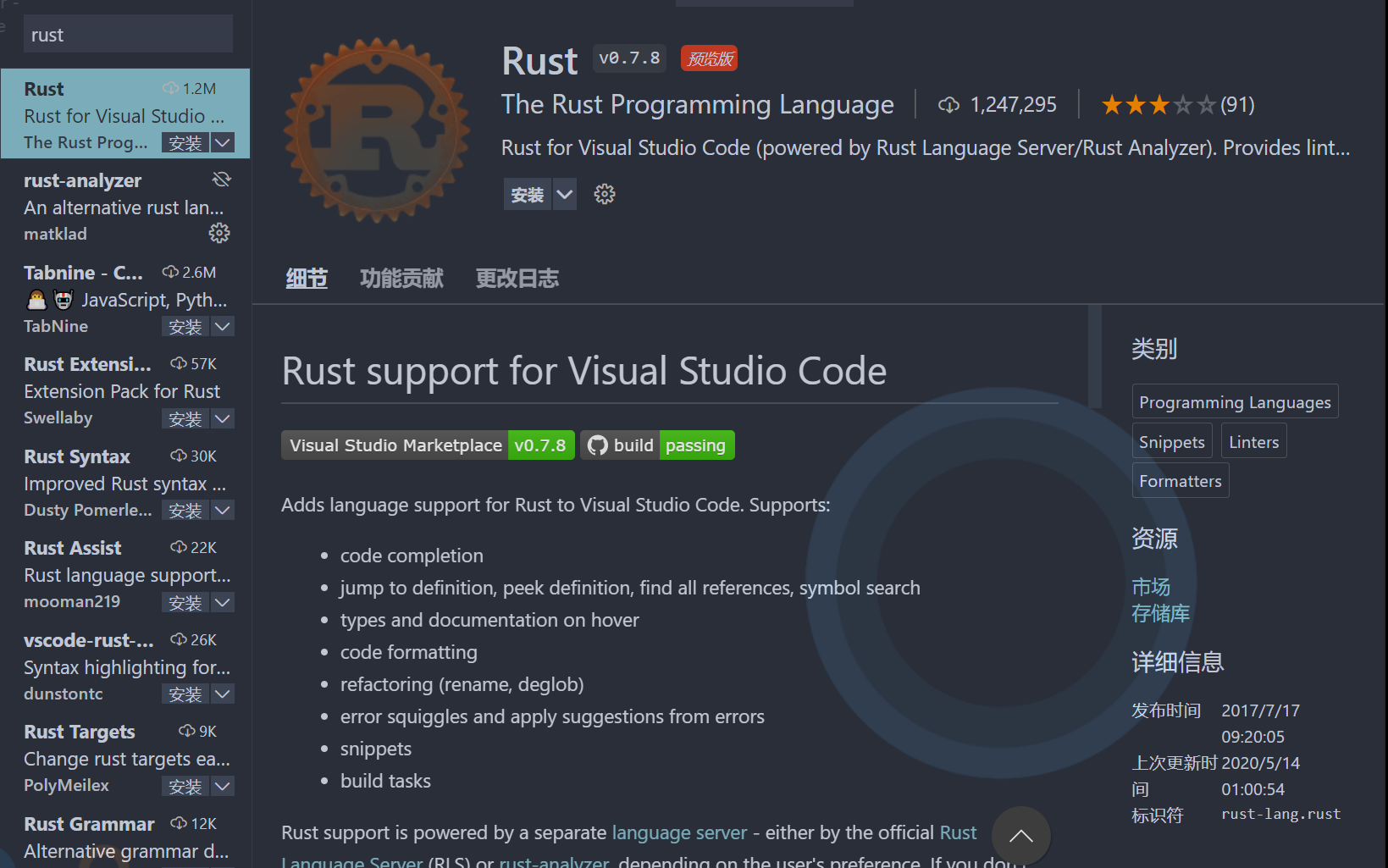Install Rust Targets by PolyMeilex
Viewport: 1388px width, 868px height.
[x=185, y=786]
